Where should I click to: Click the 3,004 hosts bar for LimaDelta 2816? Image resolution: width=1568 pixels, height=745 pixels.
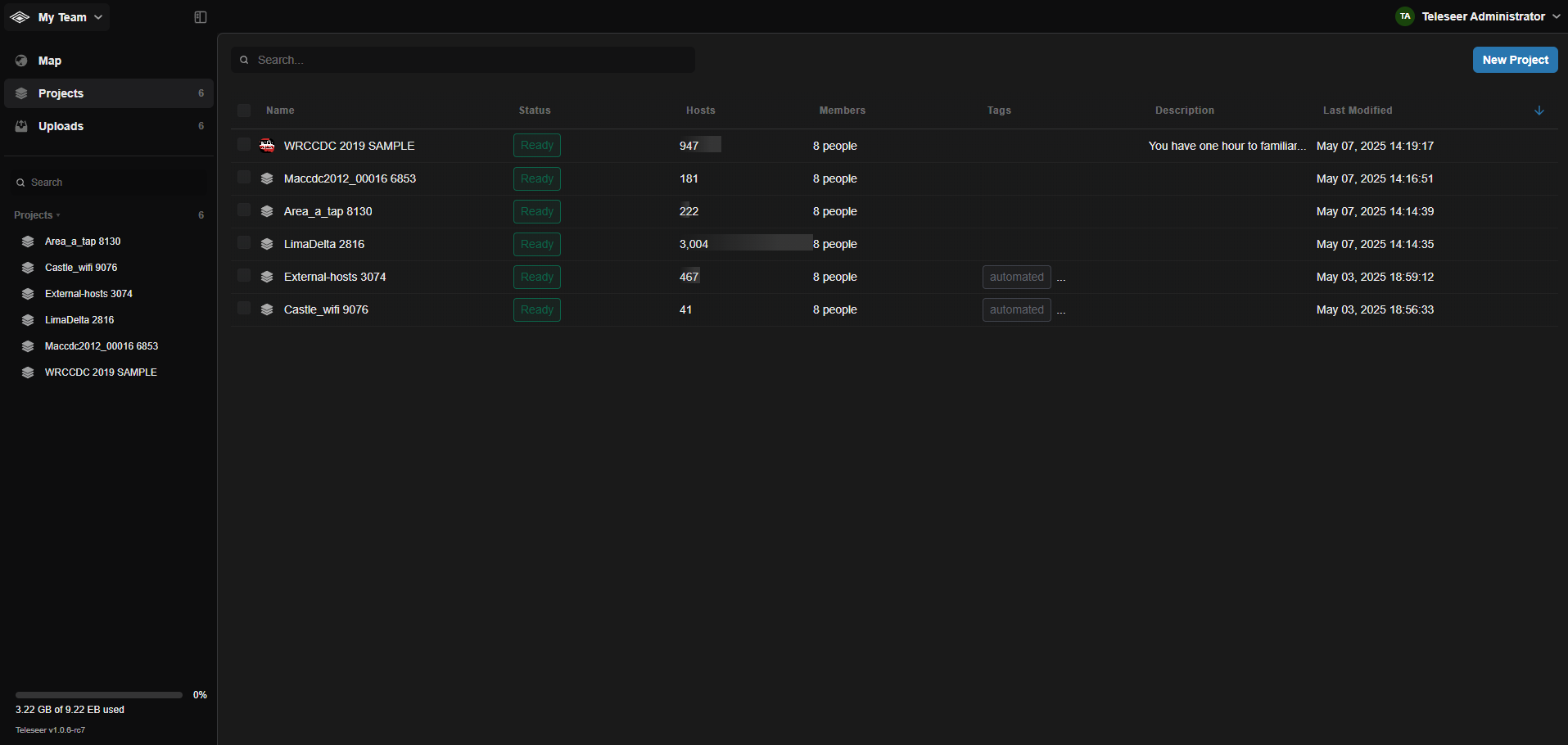tap(745, 243)
